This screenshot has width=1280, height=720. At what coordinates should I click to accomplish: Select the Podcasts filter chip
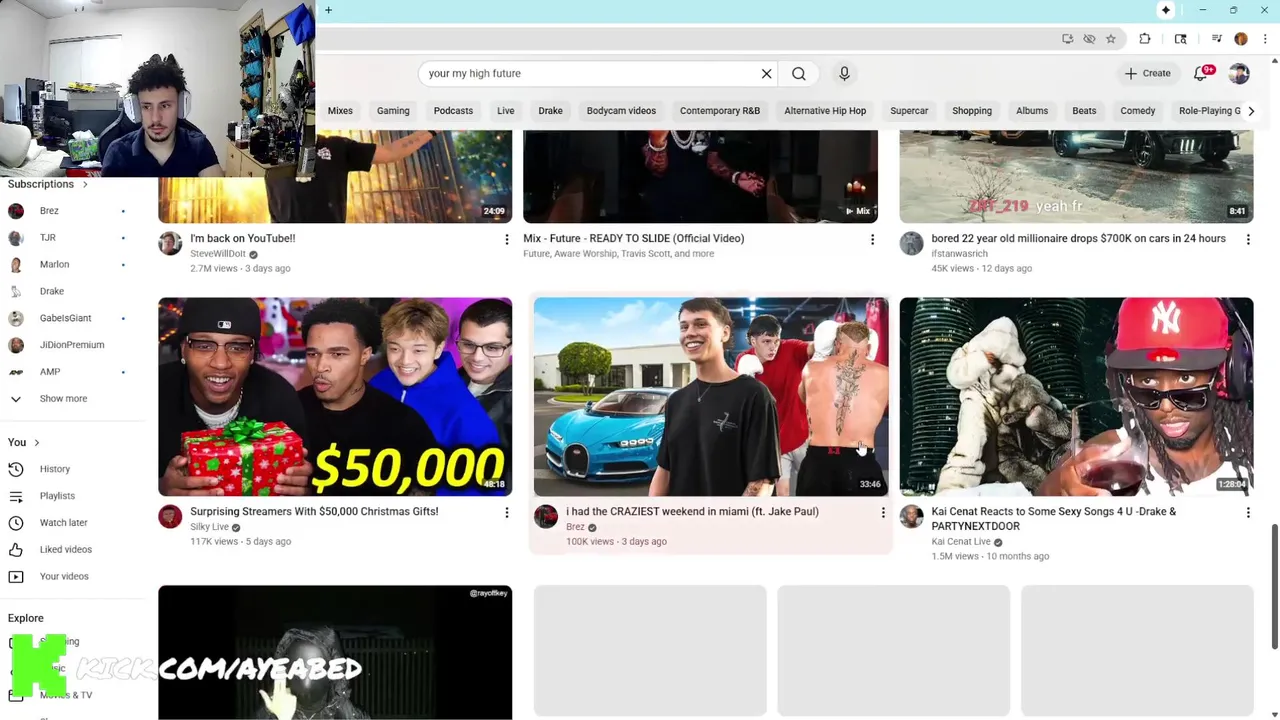tap(453, 111)
